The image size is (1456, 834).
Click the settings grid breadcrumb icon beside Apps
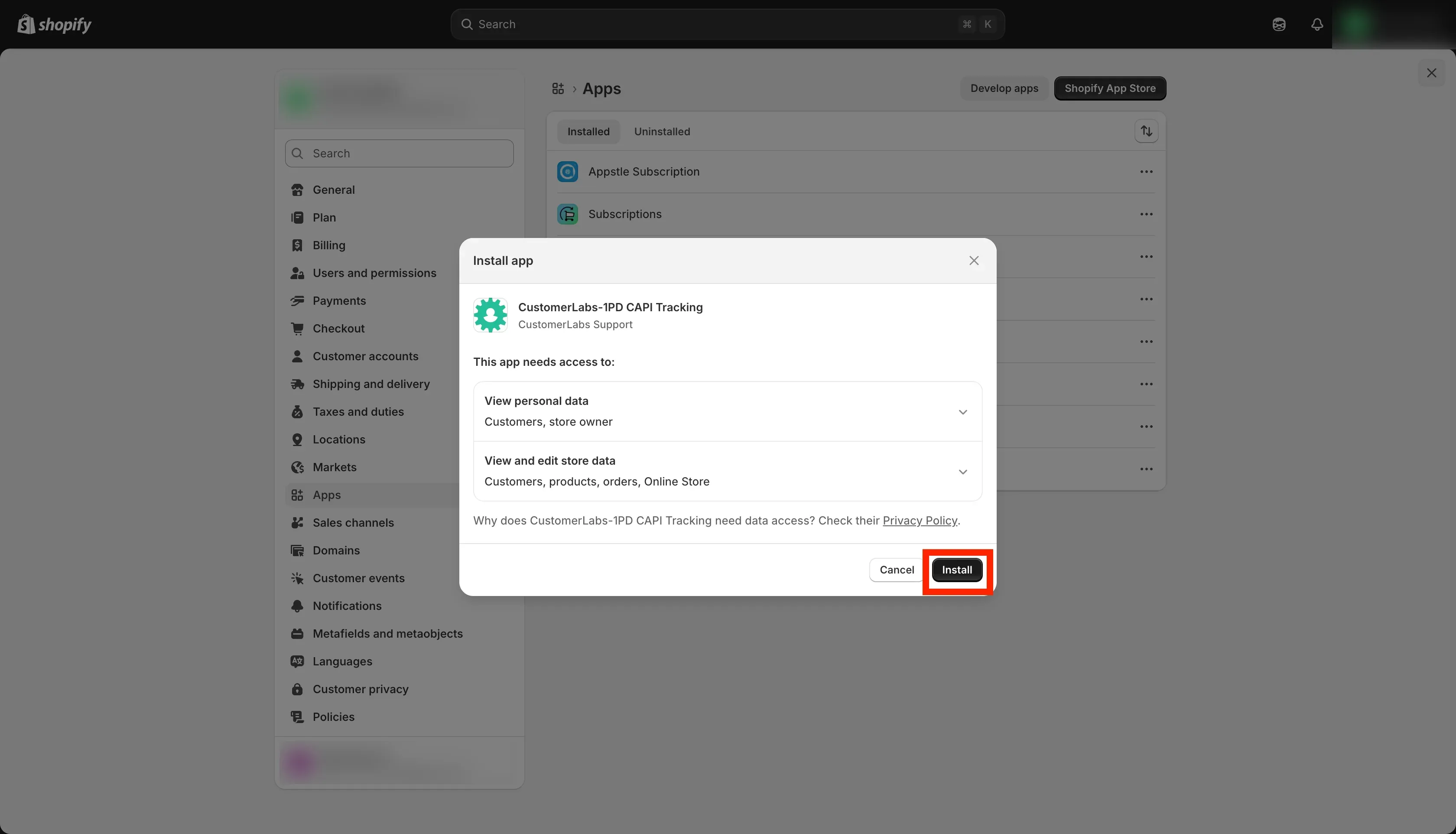(558, 88)
